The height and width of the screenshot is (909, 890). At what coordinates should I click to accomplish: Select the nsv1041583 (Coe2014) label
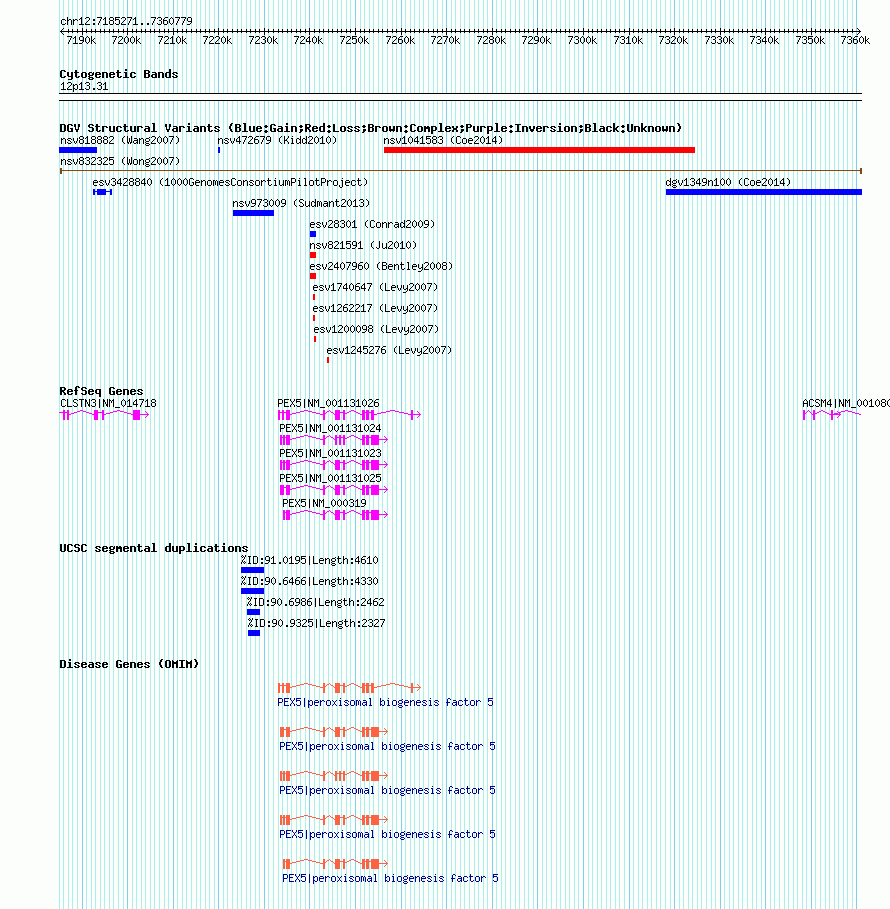point(443,140)
